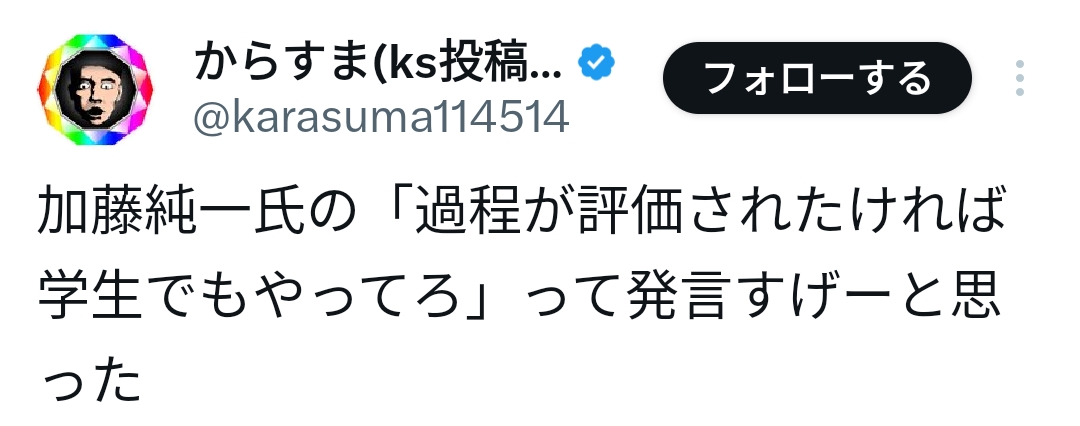Click the blue verified badge
Viewport: 1080px width, 426px height.
(596, 63)
